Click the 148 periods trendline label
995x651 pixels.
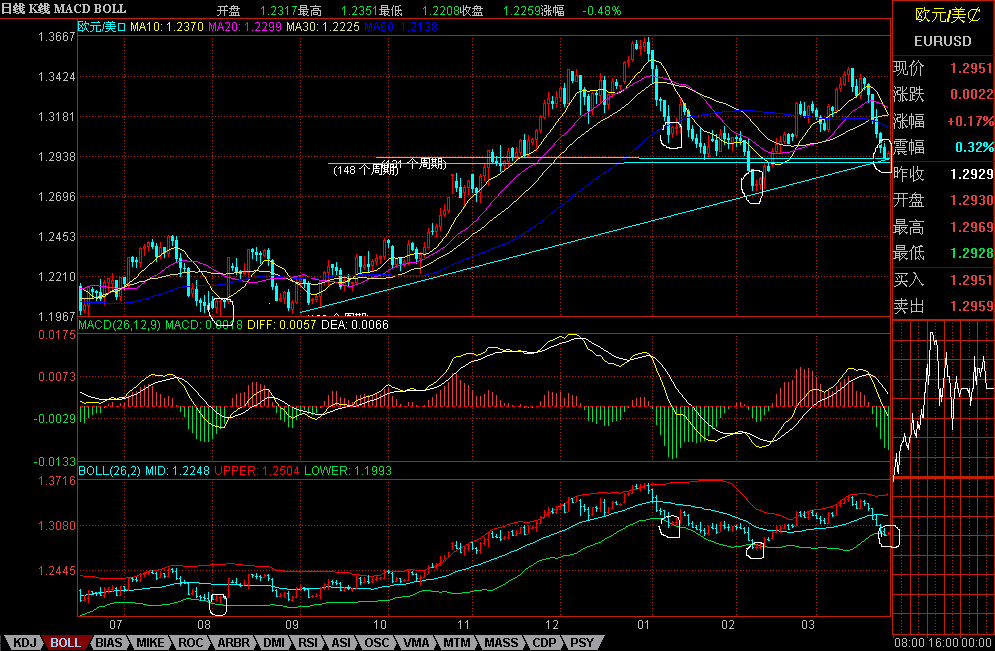pos(366,170)
